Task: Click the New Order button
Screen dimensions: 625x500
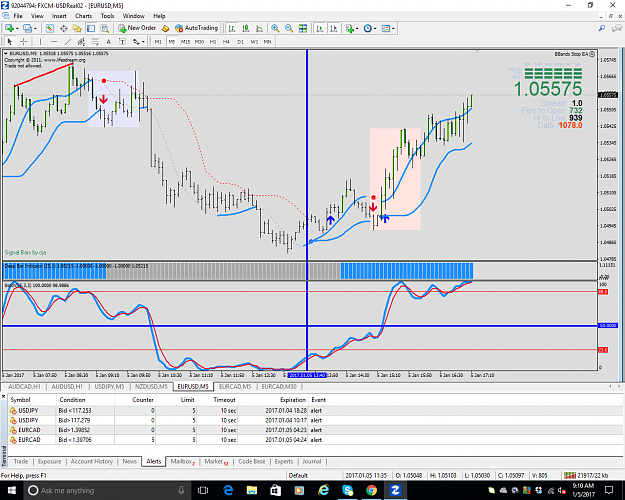Action: click(x=137, y=28)
